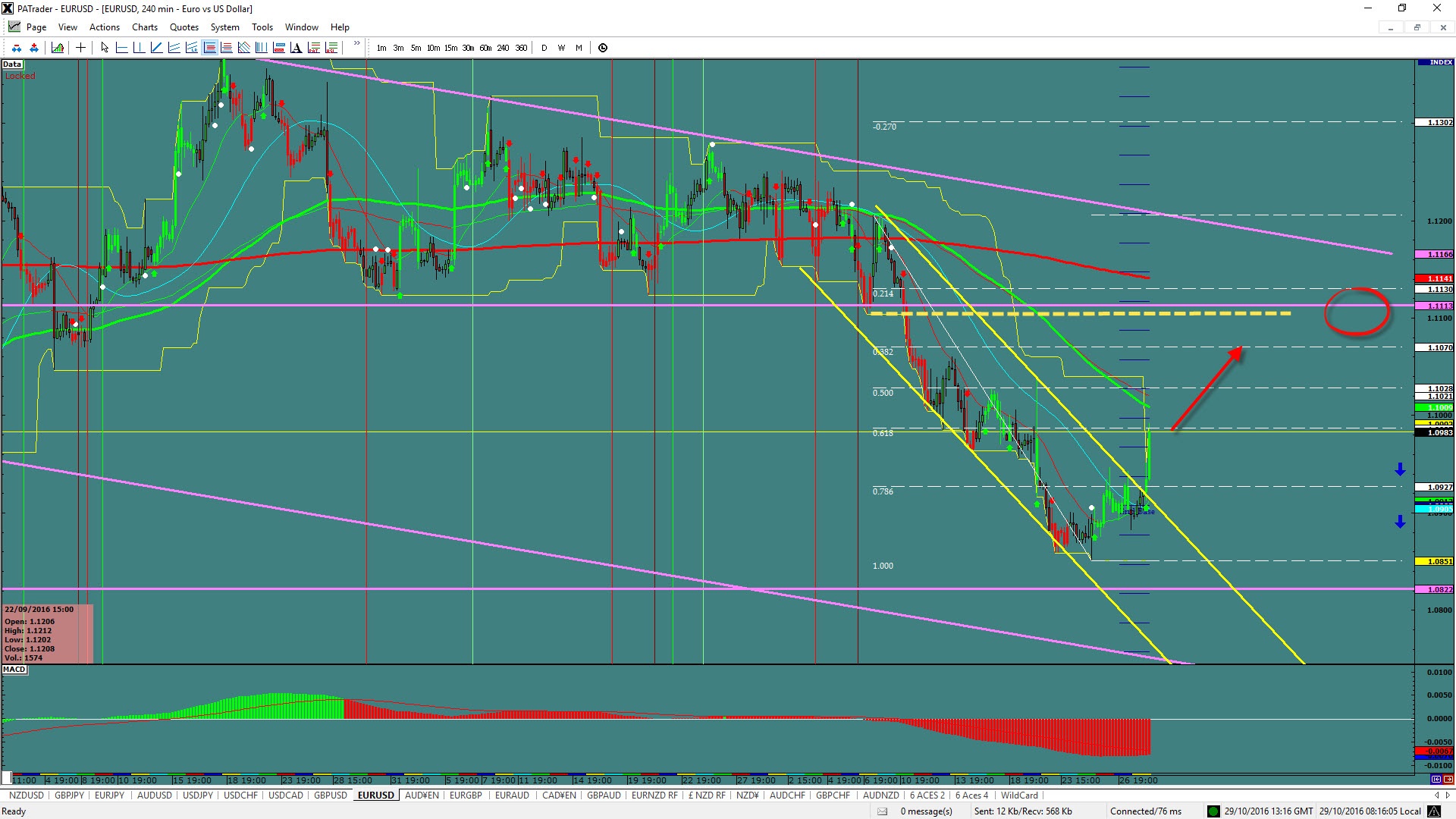Click the green connection status indicator
1456x819 pixels.
tap(1213, 811)
